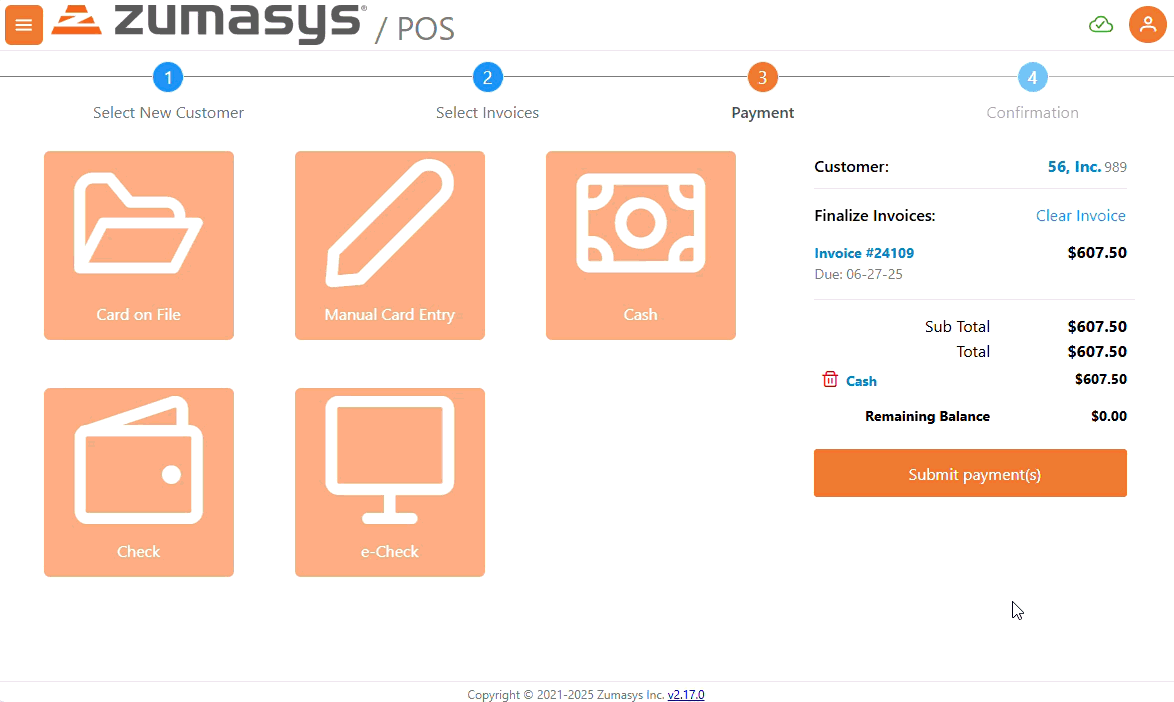Open the 56, Inc. customer link
Screen dimensions: 1174x702
point(1074,167)
